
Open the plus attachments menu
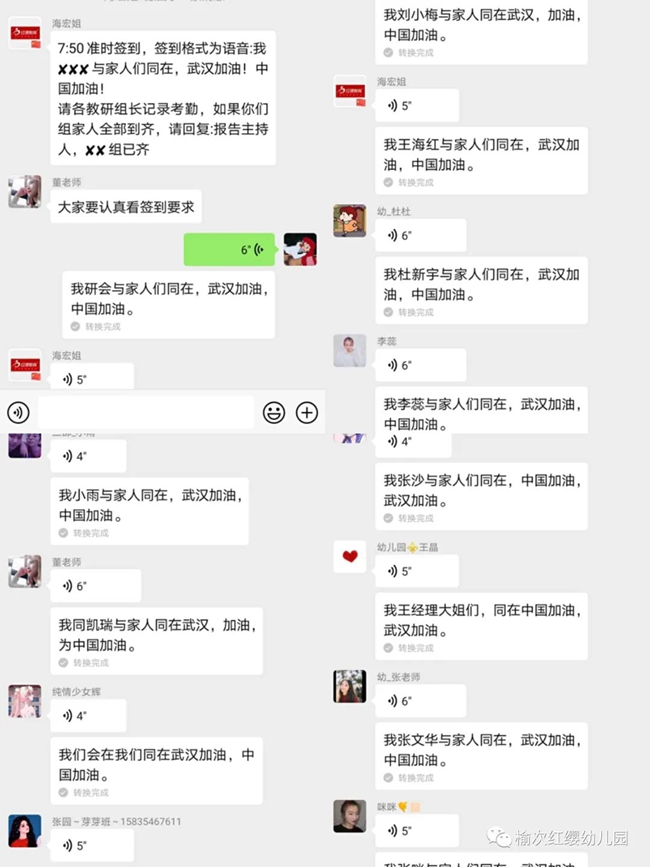coord(307,412)
